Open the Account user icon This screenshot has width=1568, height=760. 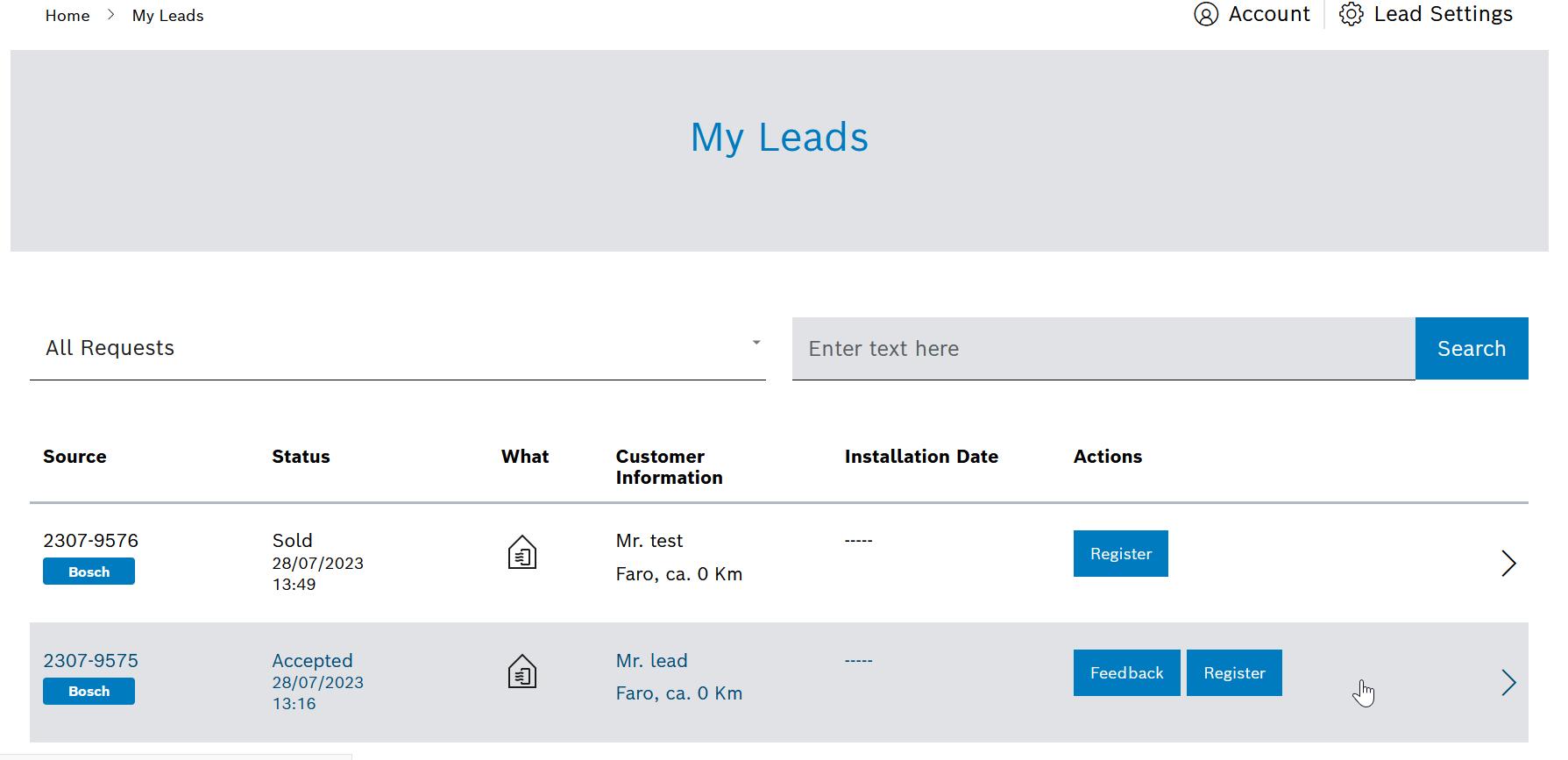[x=1206, y=14]
